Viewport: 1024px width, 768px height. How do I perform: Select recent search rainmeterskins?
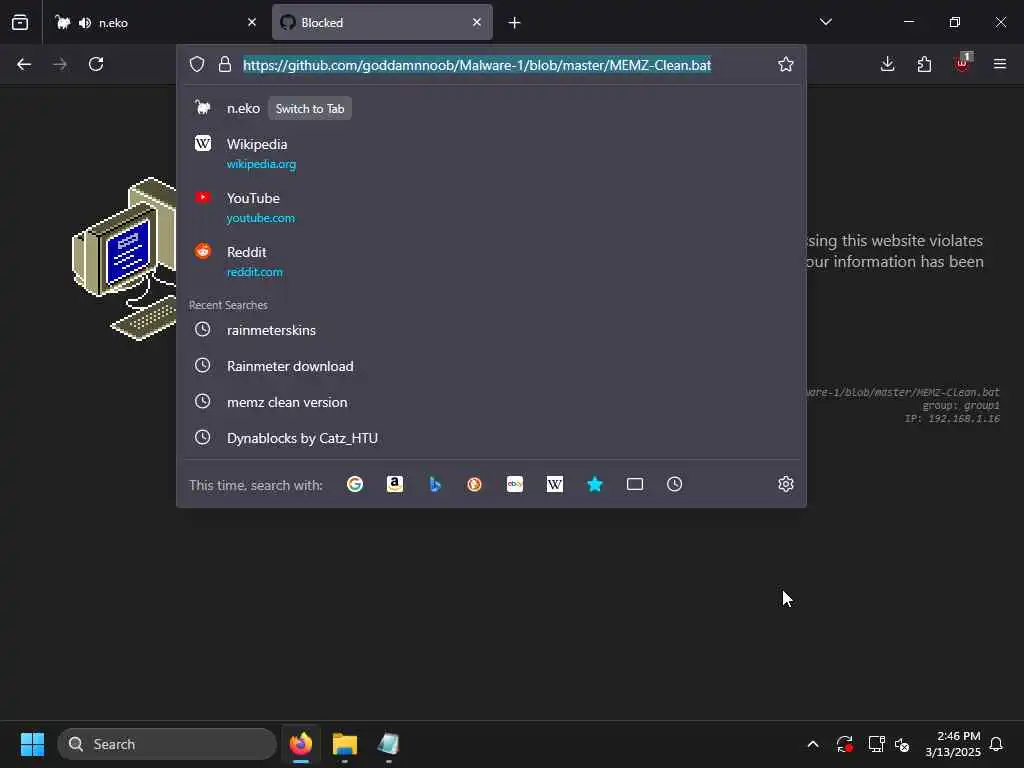coord(491,330)
